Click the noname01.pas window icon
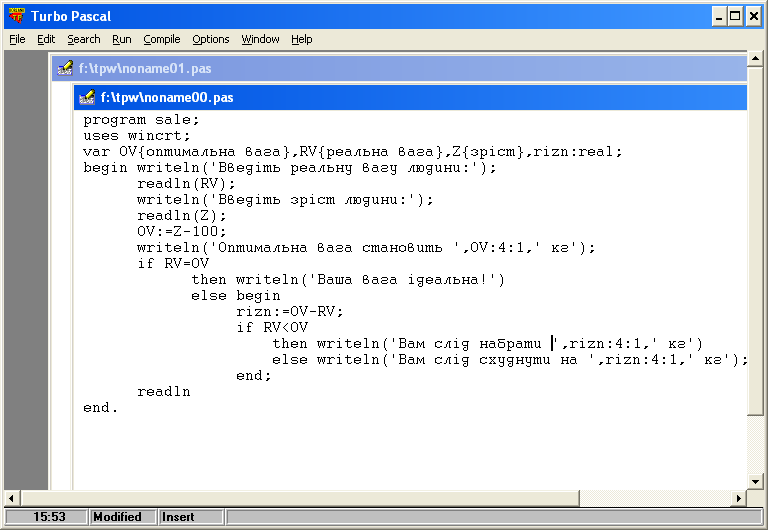 click(65, 68)
